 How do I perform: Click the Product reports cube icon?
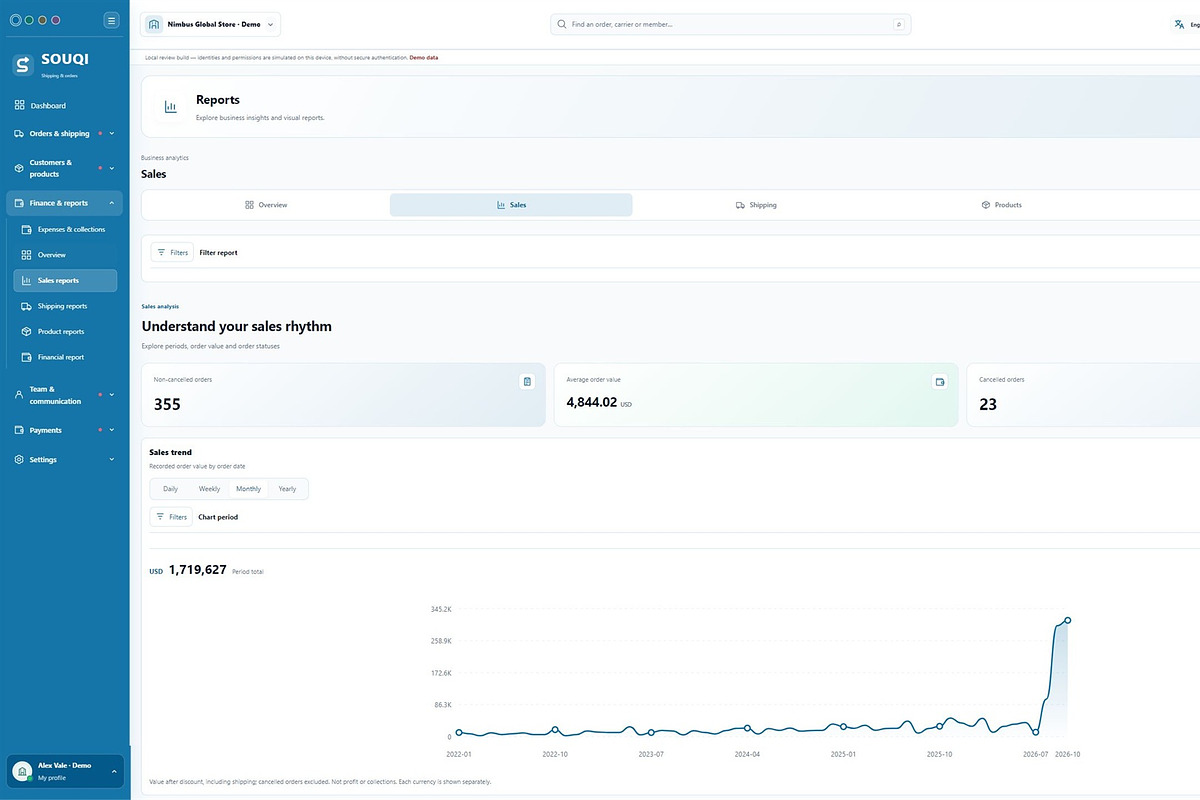[x=27, y=331]
